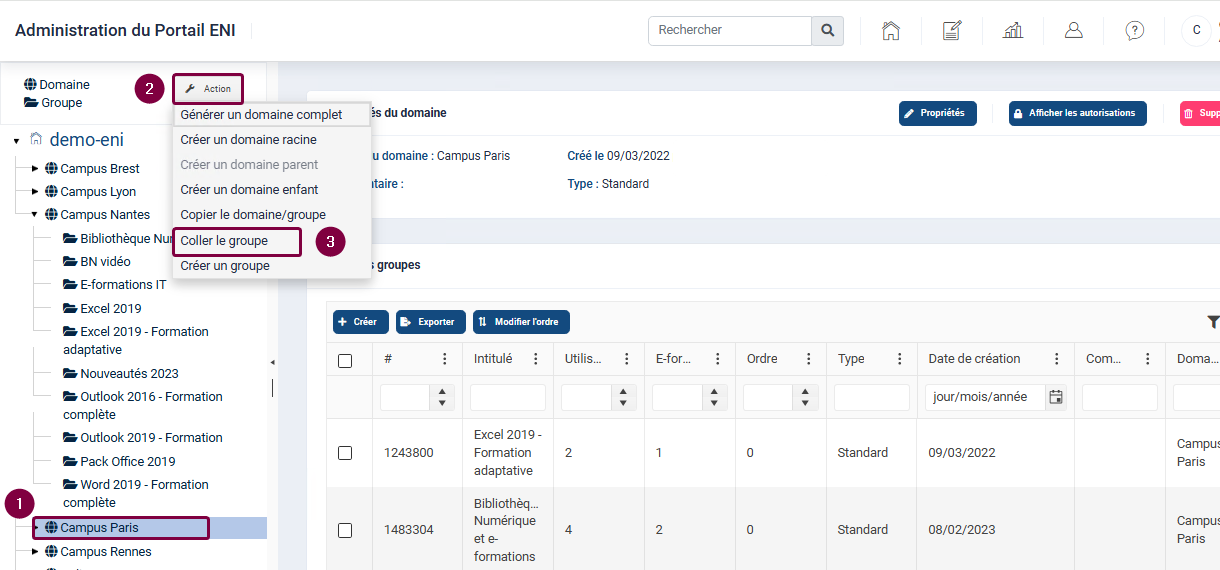Adjust the E-for... filter stepper arrows

(x=714, y=397)
